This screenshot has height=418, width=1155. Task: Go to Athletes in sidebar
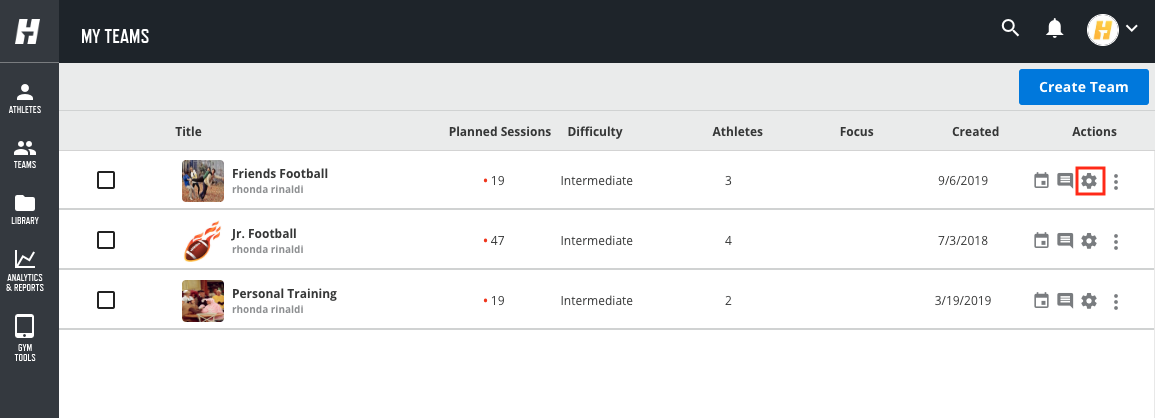click(x=25, y=99)
